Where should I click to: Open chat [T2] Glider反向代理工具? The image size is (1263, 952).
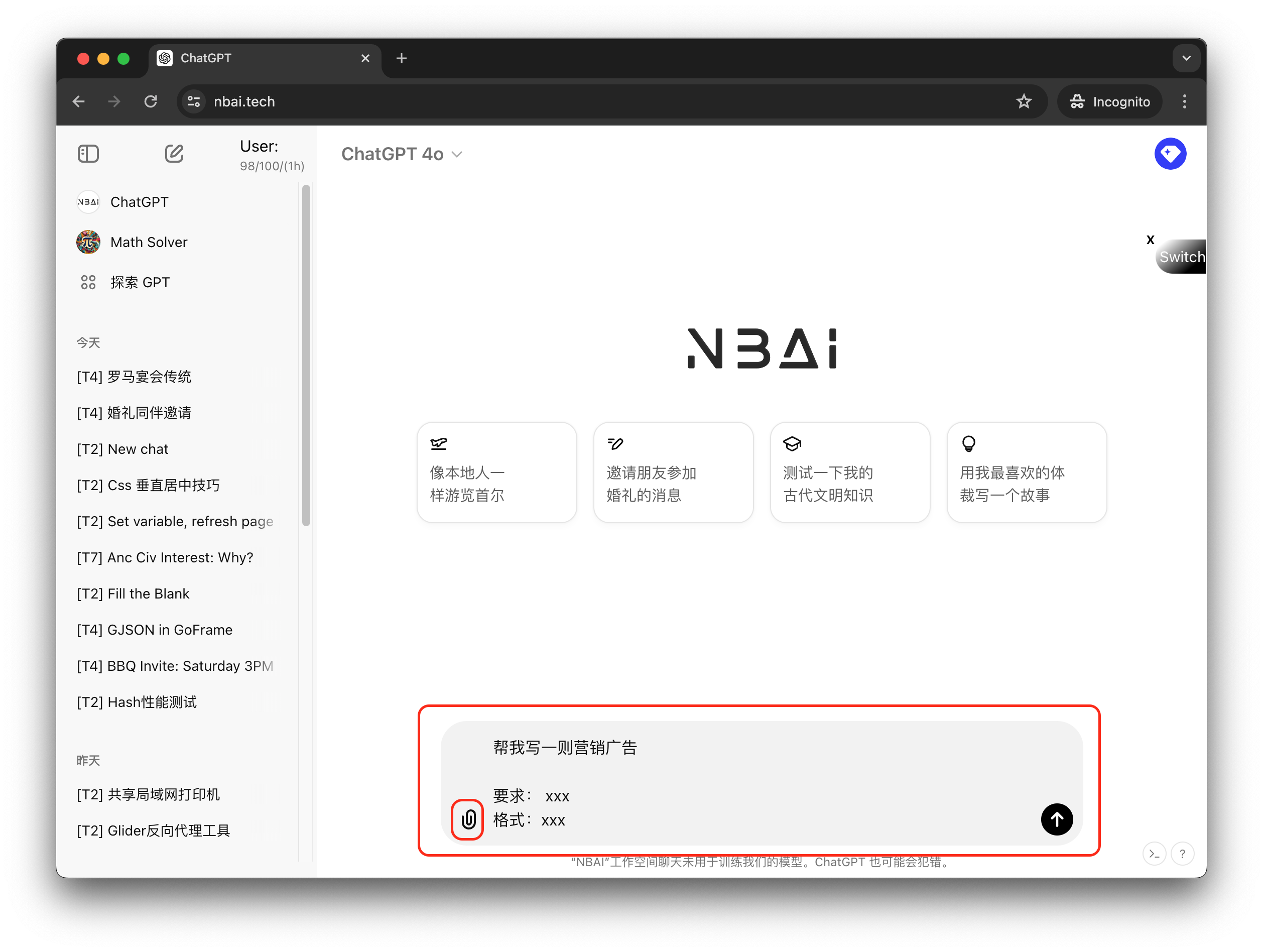pos(153,831)
